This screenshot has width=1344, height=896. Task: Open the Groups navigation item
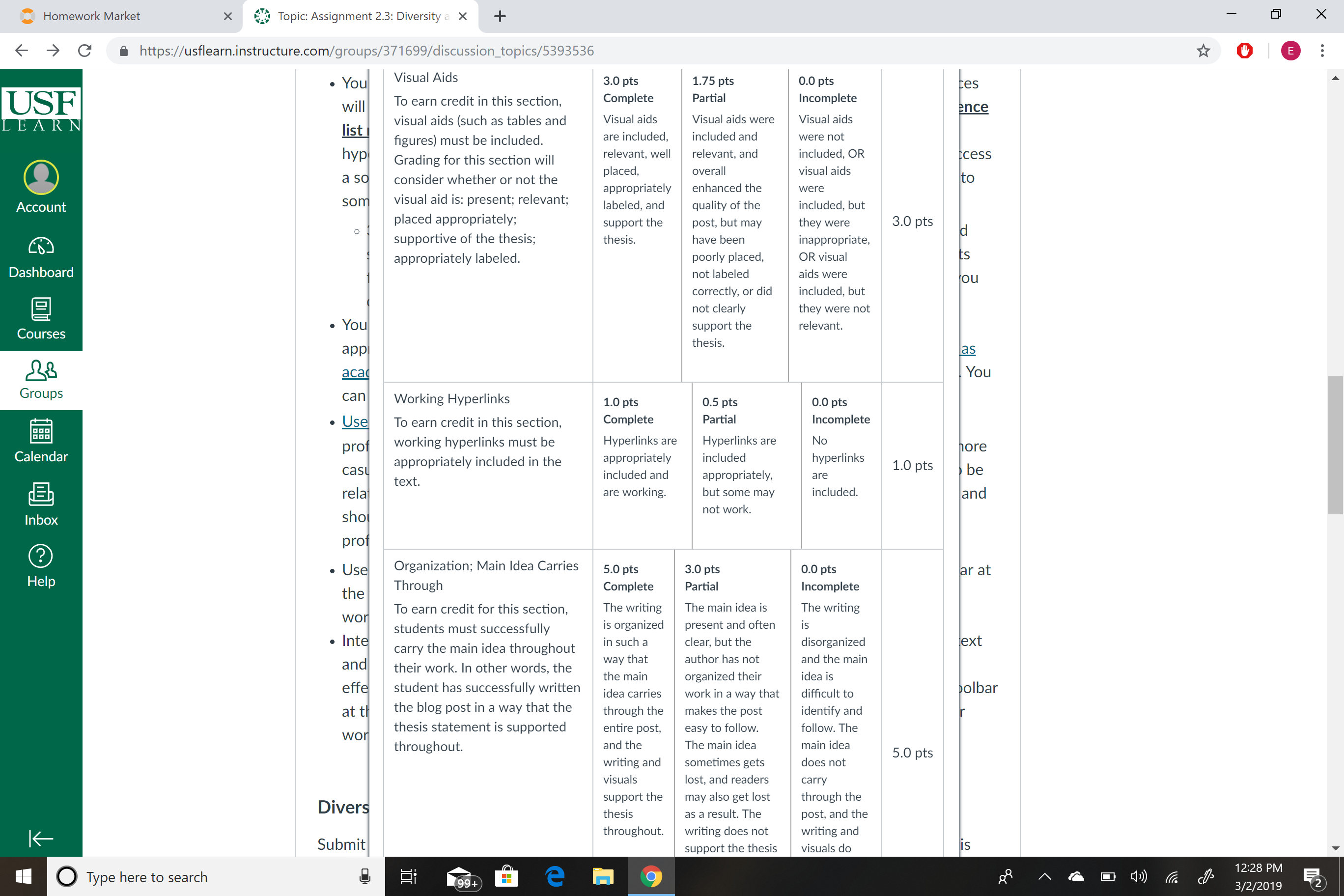pyautogui.click(x=41, y=379)
